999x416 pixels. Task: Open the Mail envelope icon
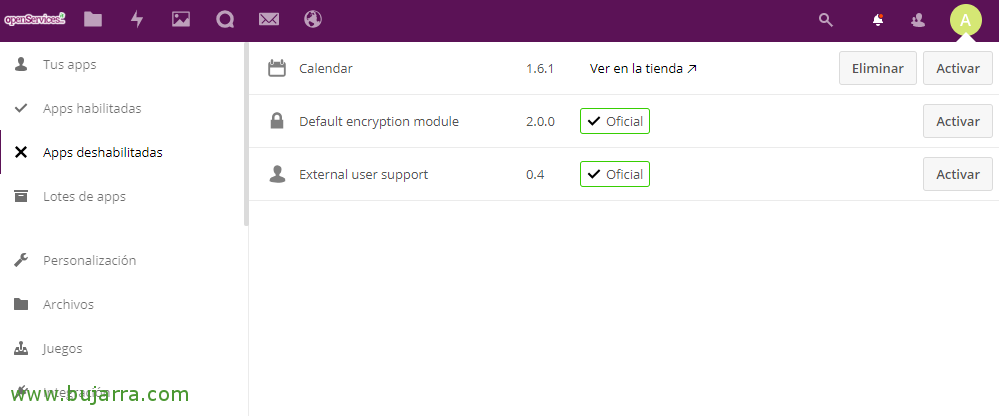coord(268,19)
